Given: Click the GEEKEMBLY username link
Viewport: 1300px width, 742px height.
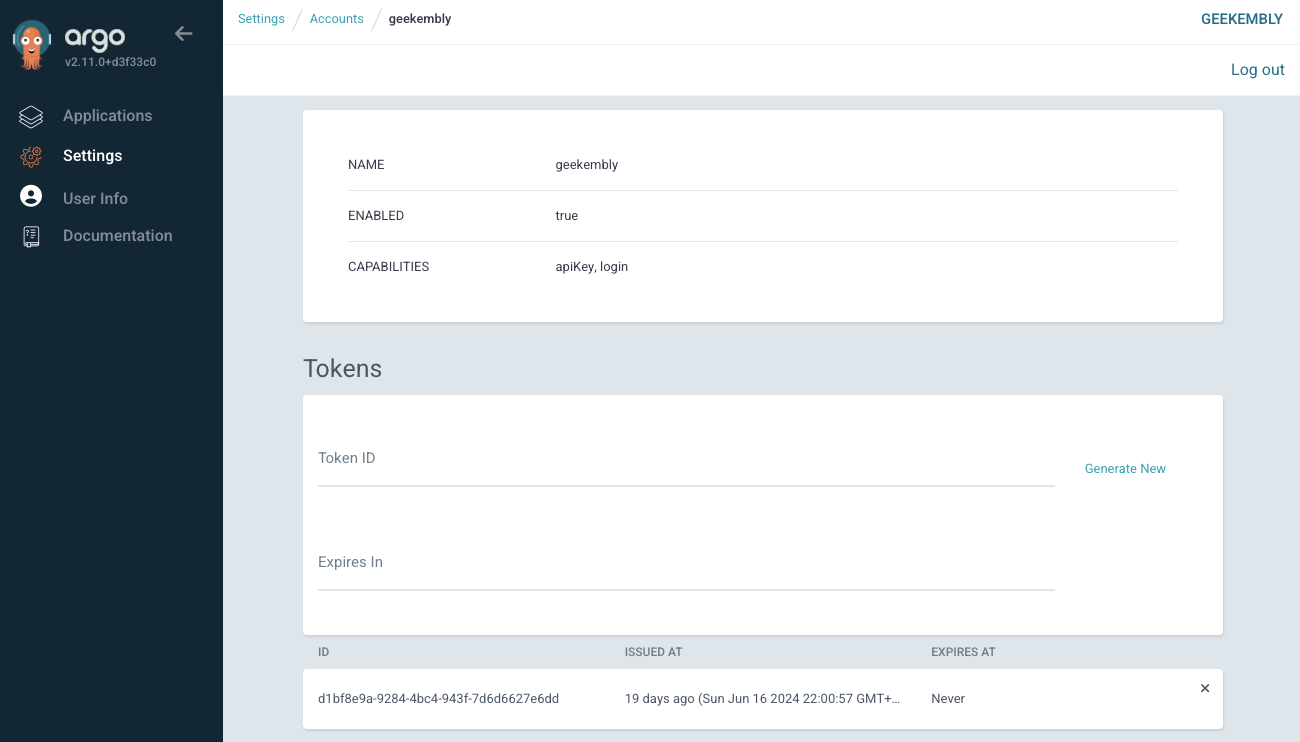Looking at the screenshot, I should coord(1242,18).
